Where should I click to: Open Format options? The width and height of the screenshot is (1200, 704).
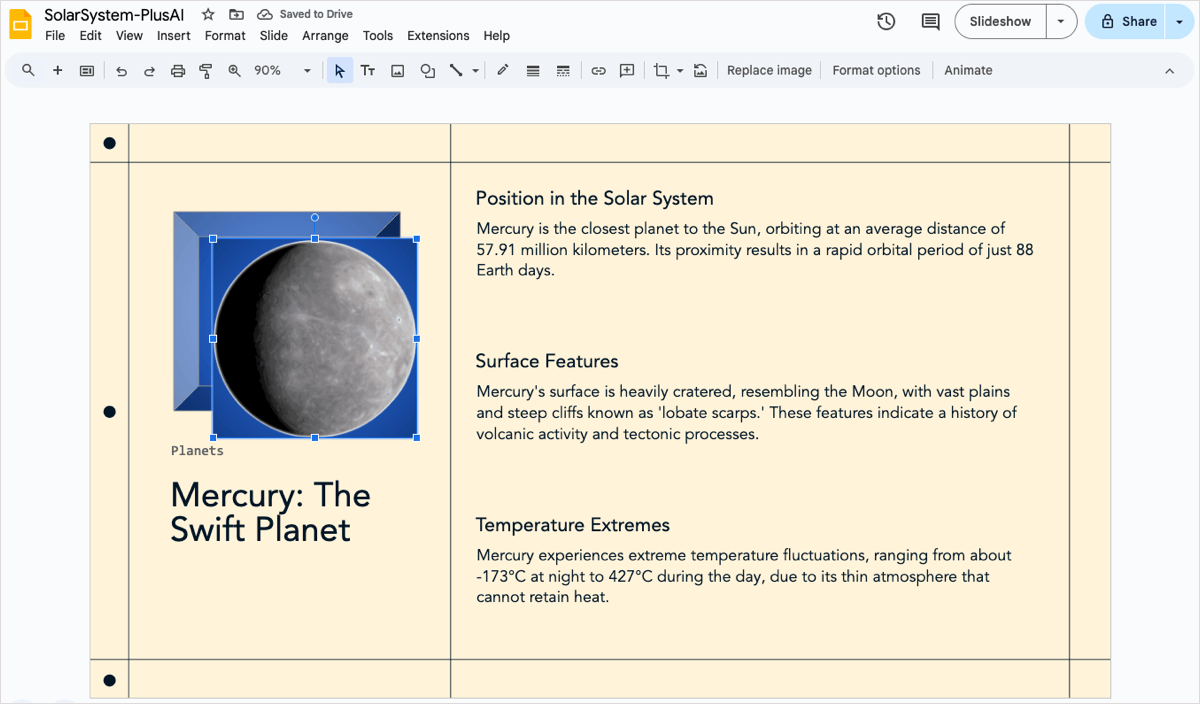(x=876, y=70)
